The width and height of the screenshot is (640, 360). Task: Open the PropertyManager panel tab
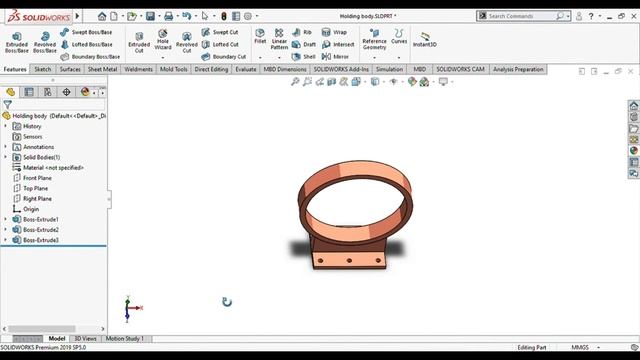click(x=29, y=92)
